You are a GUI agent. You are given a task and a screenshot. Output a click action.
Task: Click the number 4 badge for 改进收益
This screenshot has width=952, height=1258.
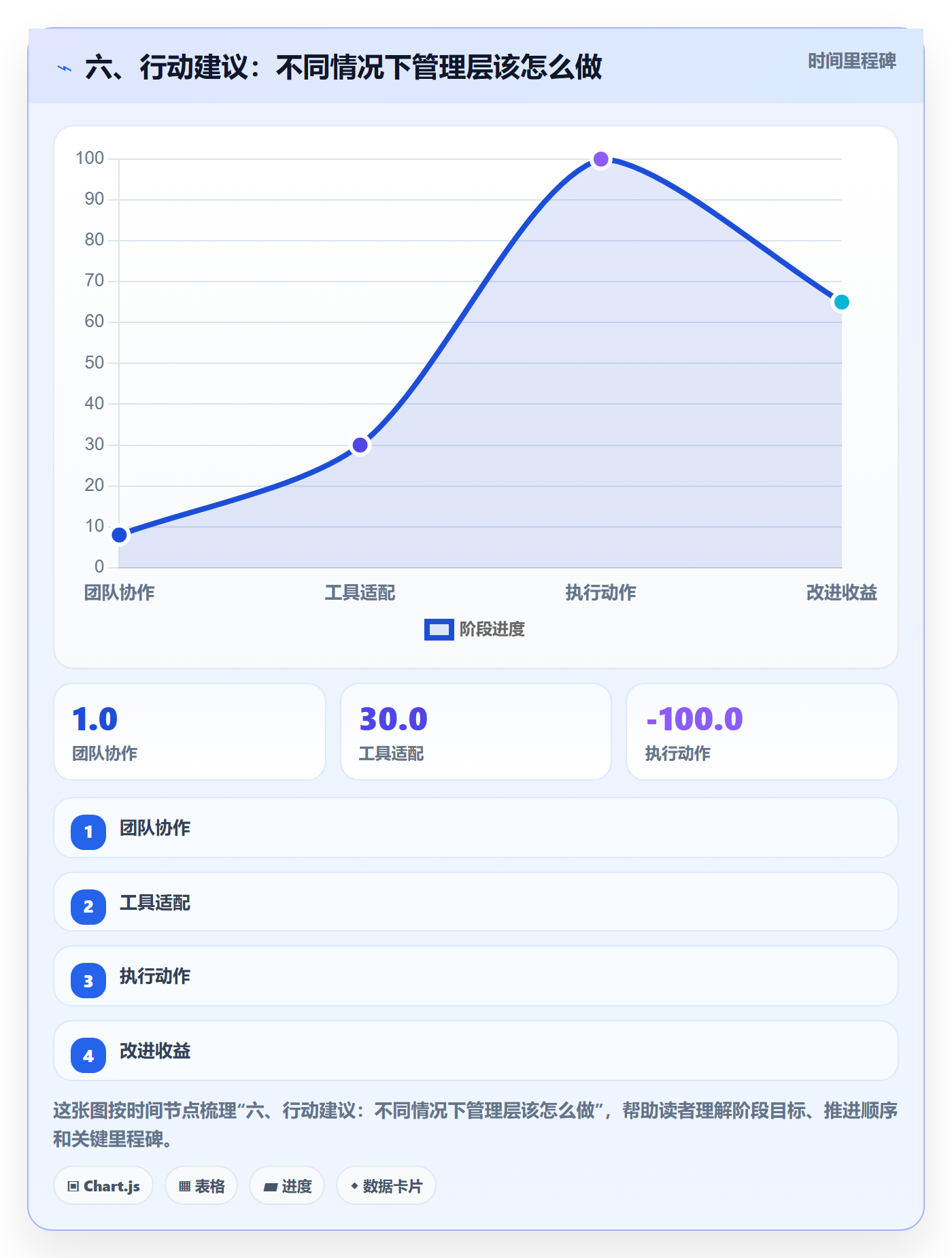[88, 1055]
